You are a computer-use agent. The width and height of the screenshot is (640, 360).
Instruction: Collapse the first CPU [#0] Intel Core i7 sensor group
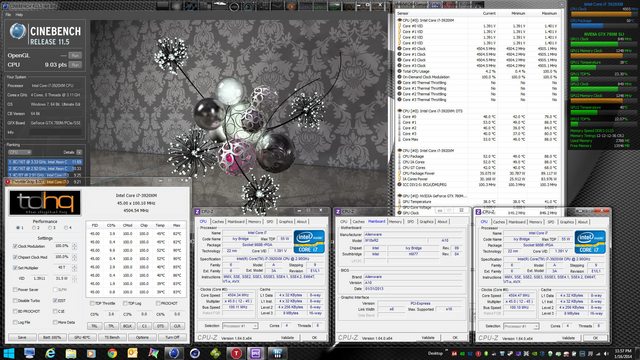[x=400, y=20]
